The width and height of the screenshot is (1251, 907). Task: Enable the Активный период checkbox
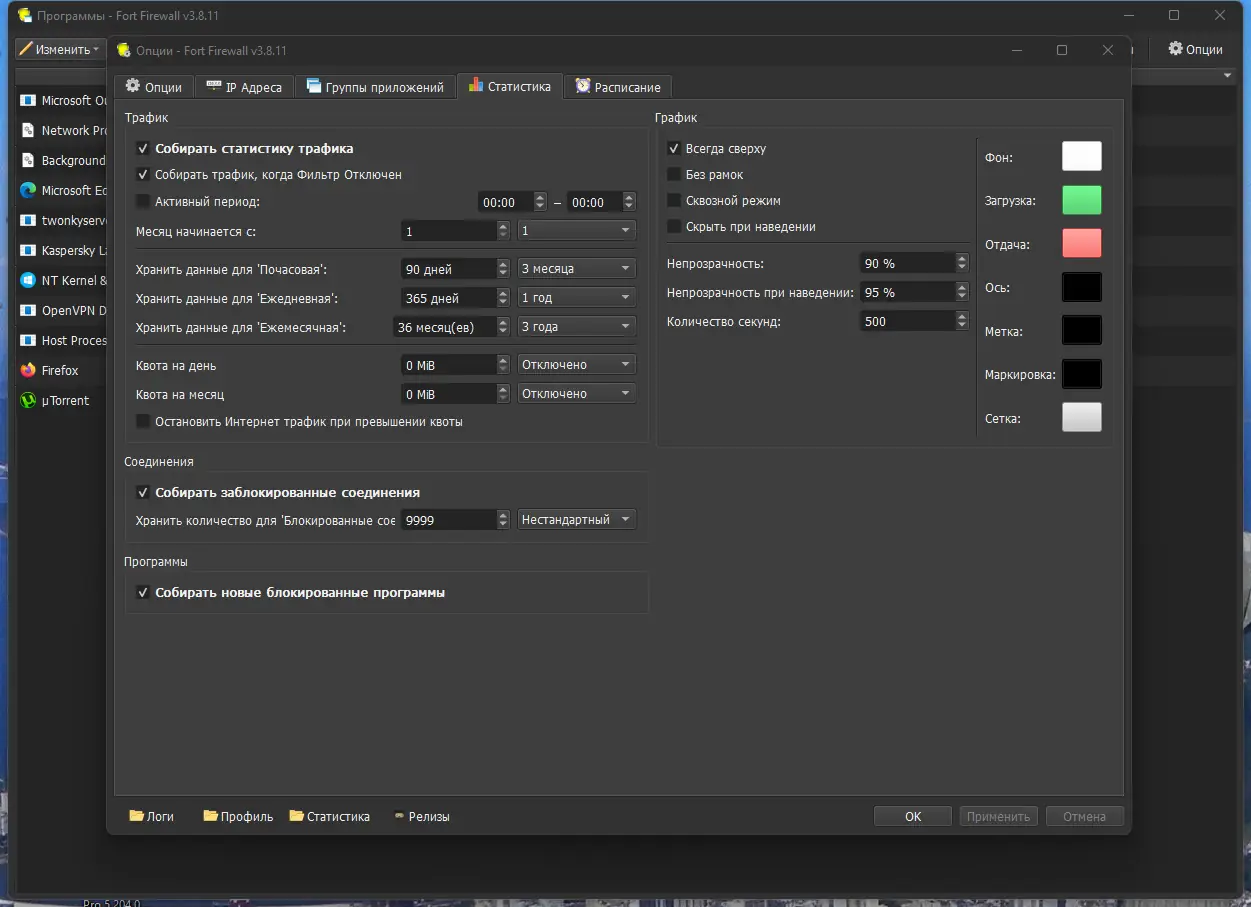143,202
